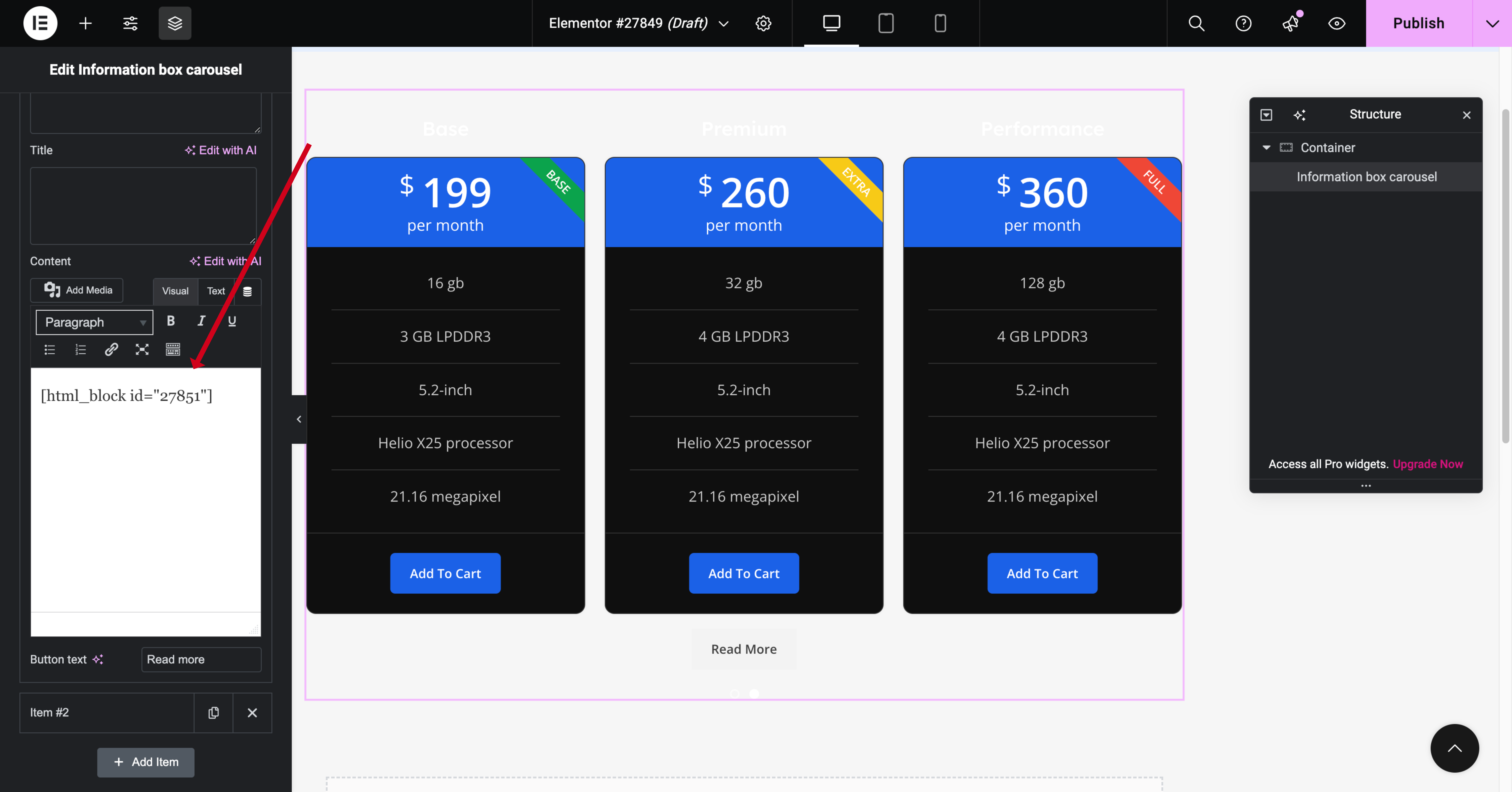Click into the Title text area
Viewport: 1512px width, 792px height.
[x=143, y=206]
